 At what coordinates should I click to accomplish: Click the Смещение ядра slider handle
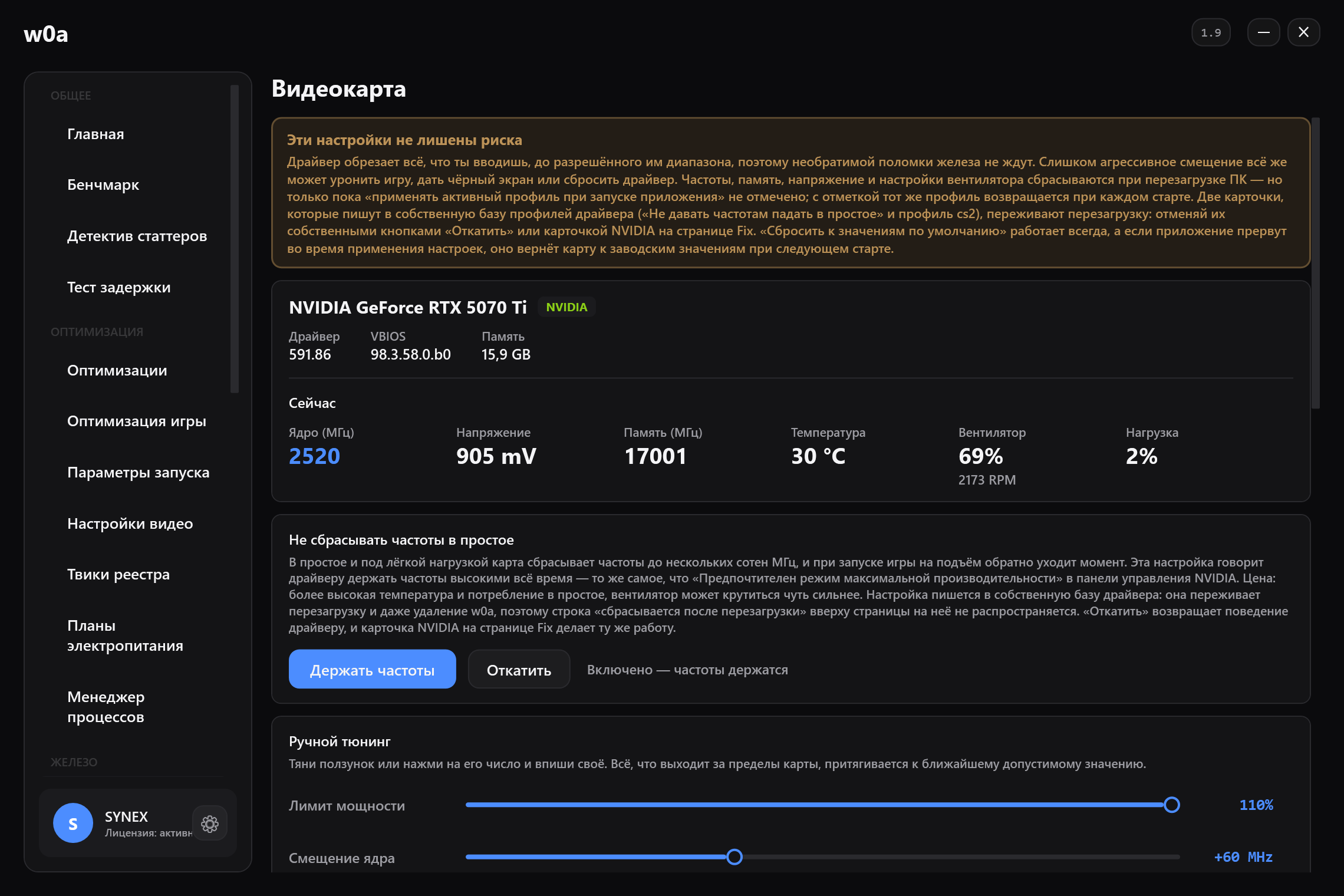click(x=734, y=857)
